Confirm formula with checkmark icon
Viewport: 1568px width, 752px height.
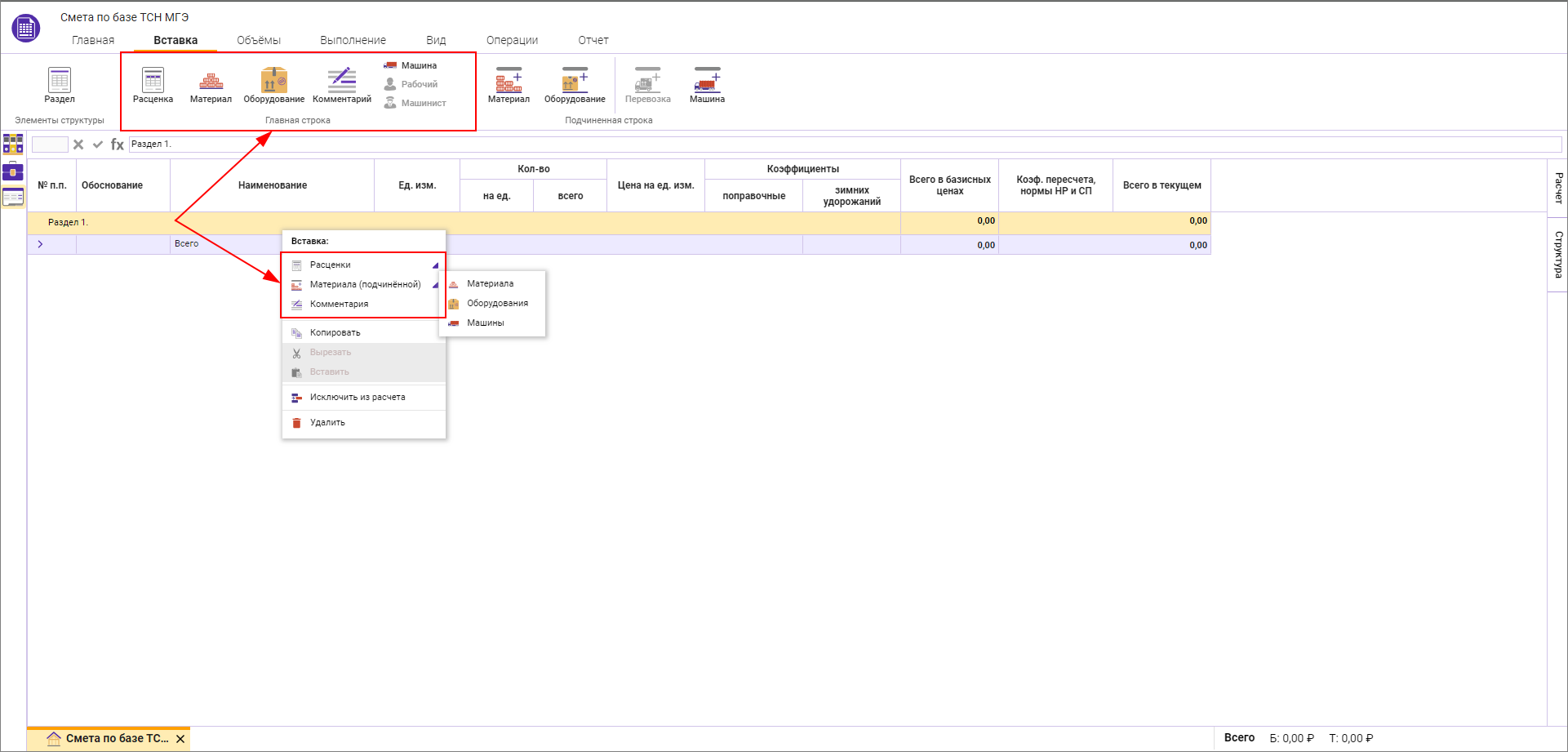pyautogui.click(x=98, y=145)
